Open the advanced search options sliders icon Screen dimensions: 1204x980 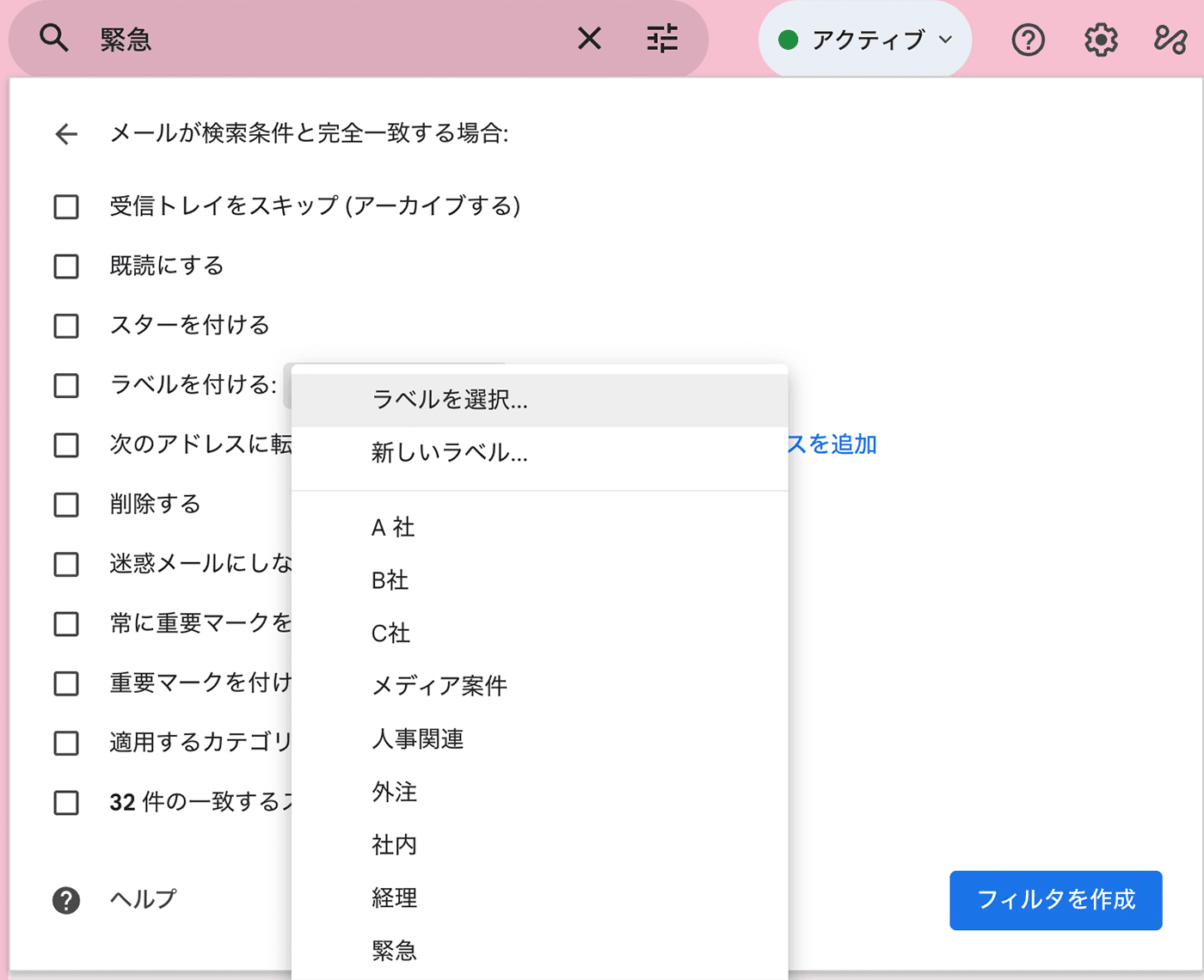click(x=660, y=39)
